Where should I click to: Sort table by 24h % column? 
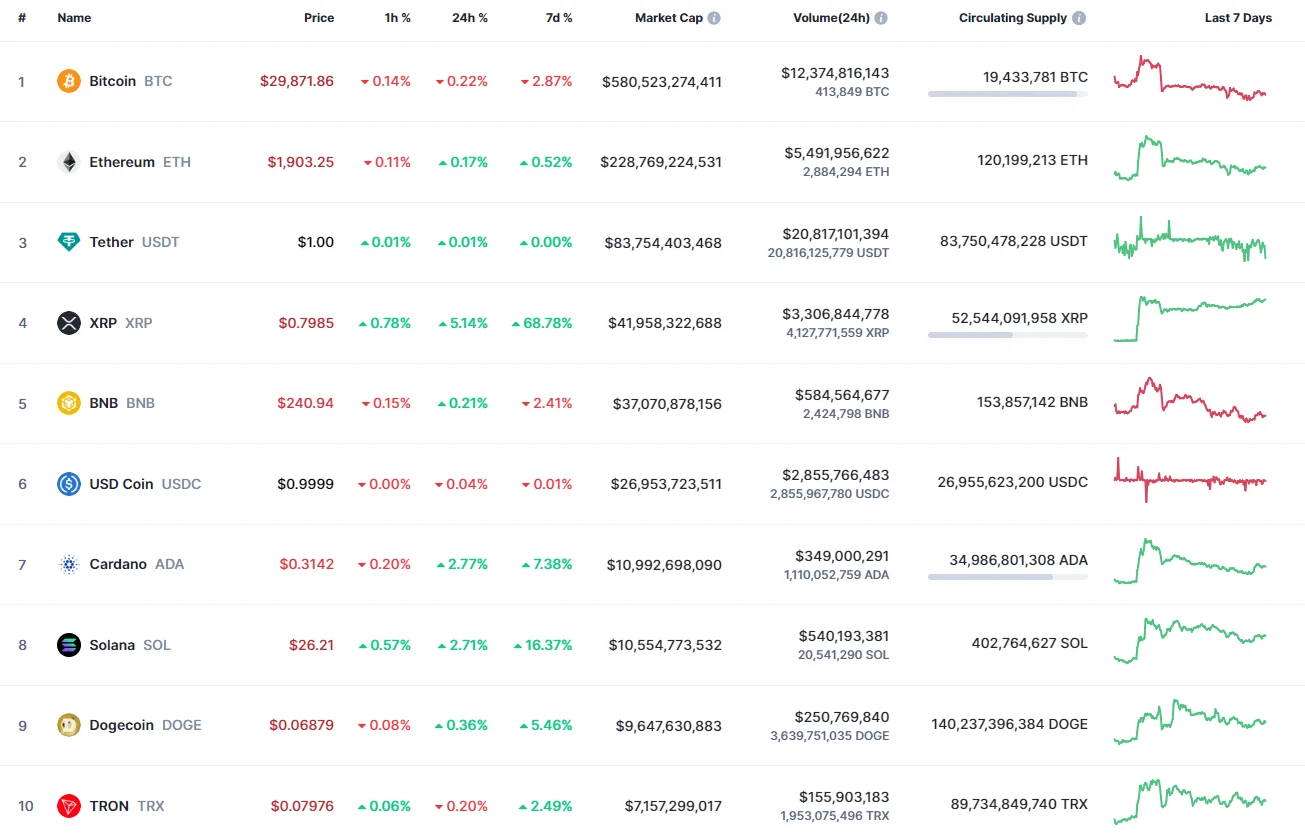470,17
